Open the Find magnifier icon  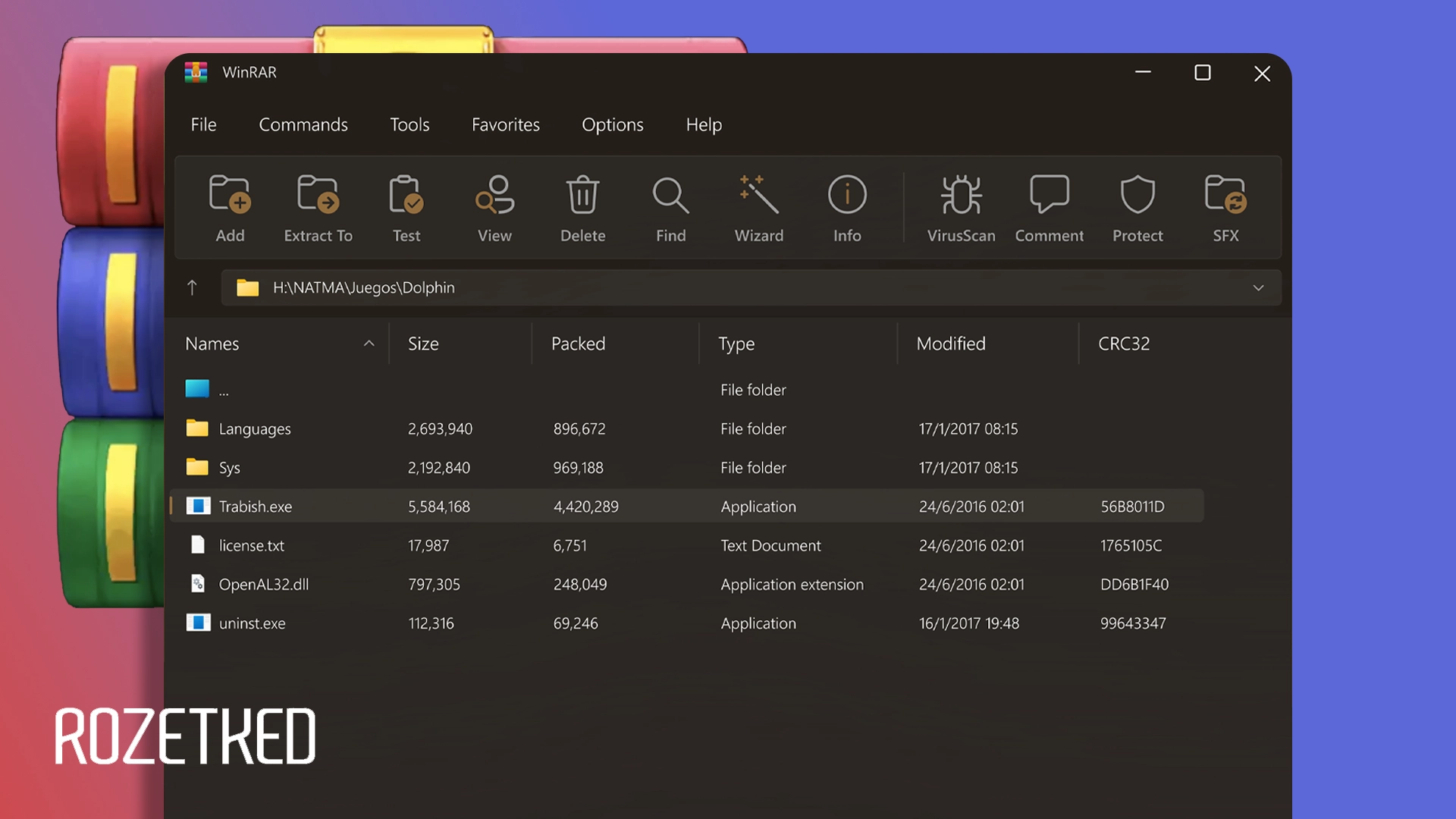(670, 195)
